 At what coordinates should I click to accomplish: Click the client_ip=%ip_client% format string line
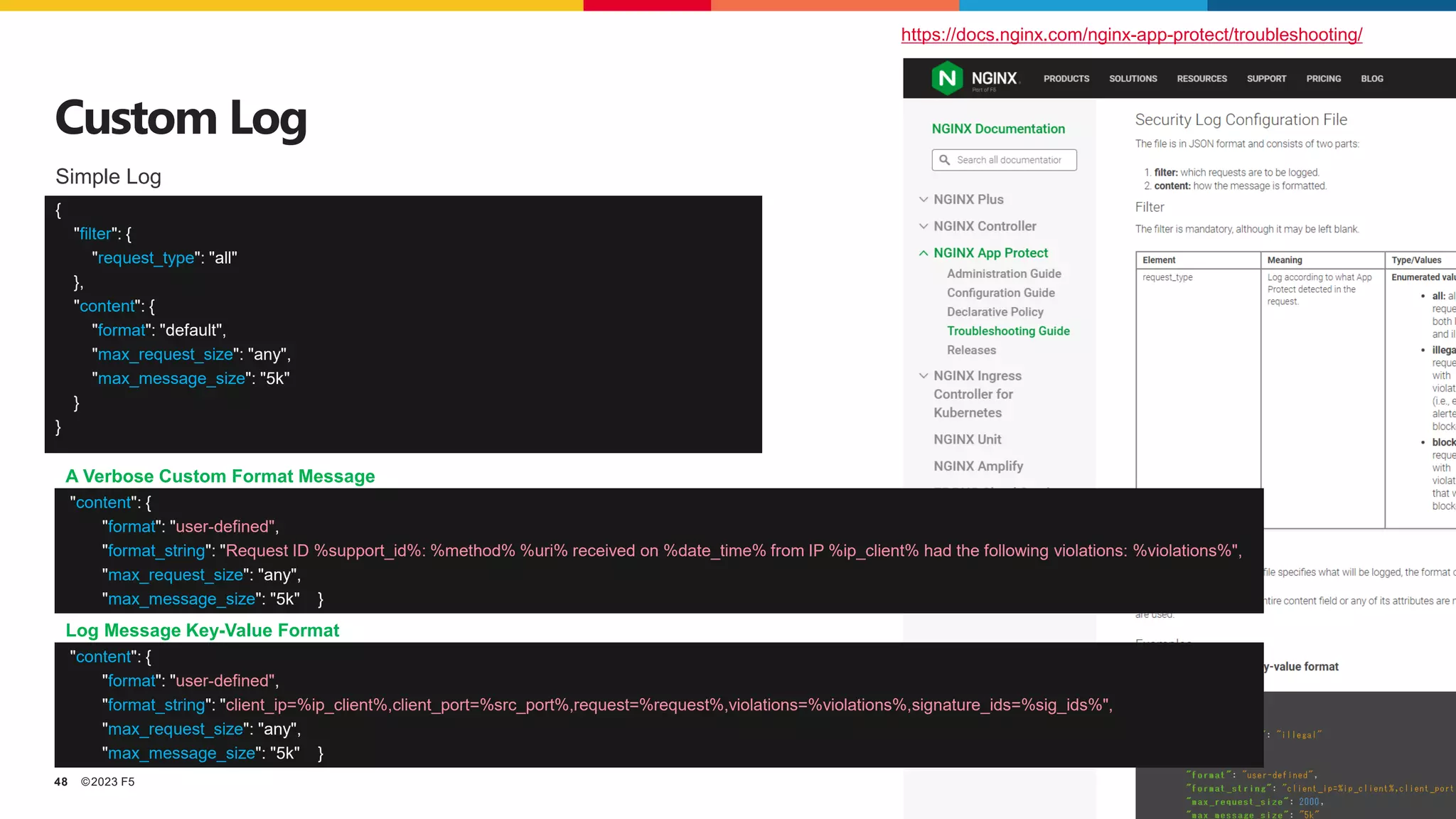(608, 705)
